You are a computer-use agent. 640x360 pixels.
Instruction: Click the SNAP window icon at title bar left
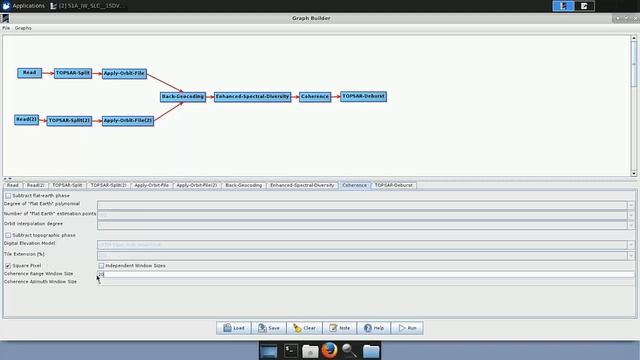(x=5, y=18)
